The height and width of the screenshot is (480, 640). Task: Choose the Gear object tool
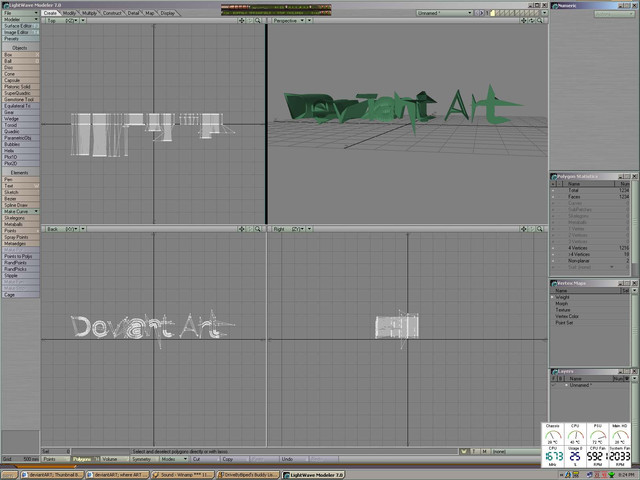click(x=20, y=112)
